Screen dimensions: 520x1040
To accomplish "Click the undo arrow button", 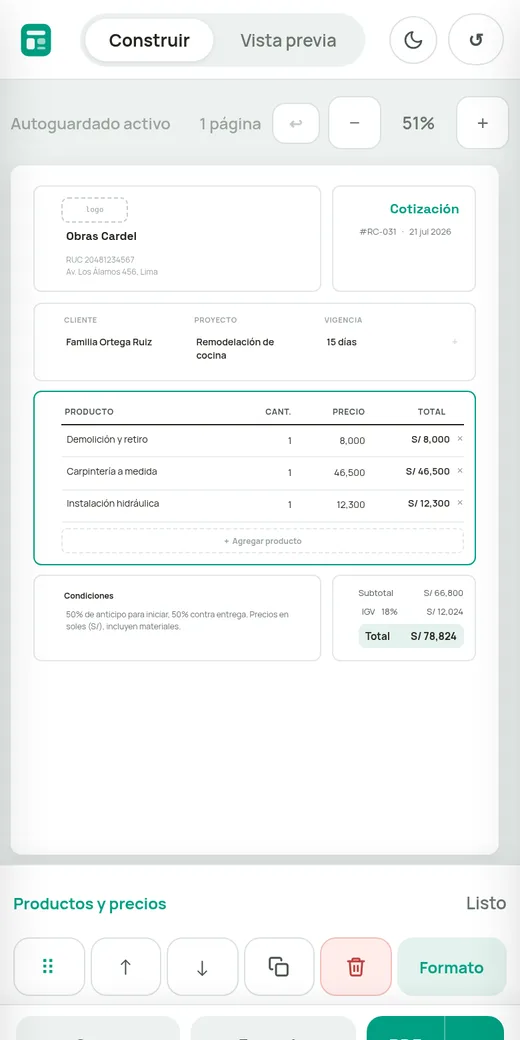I will click(296, 123).
